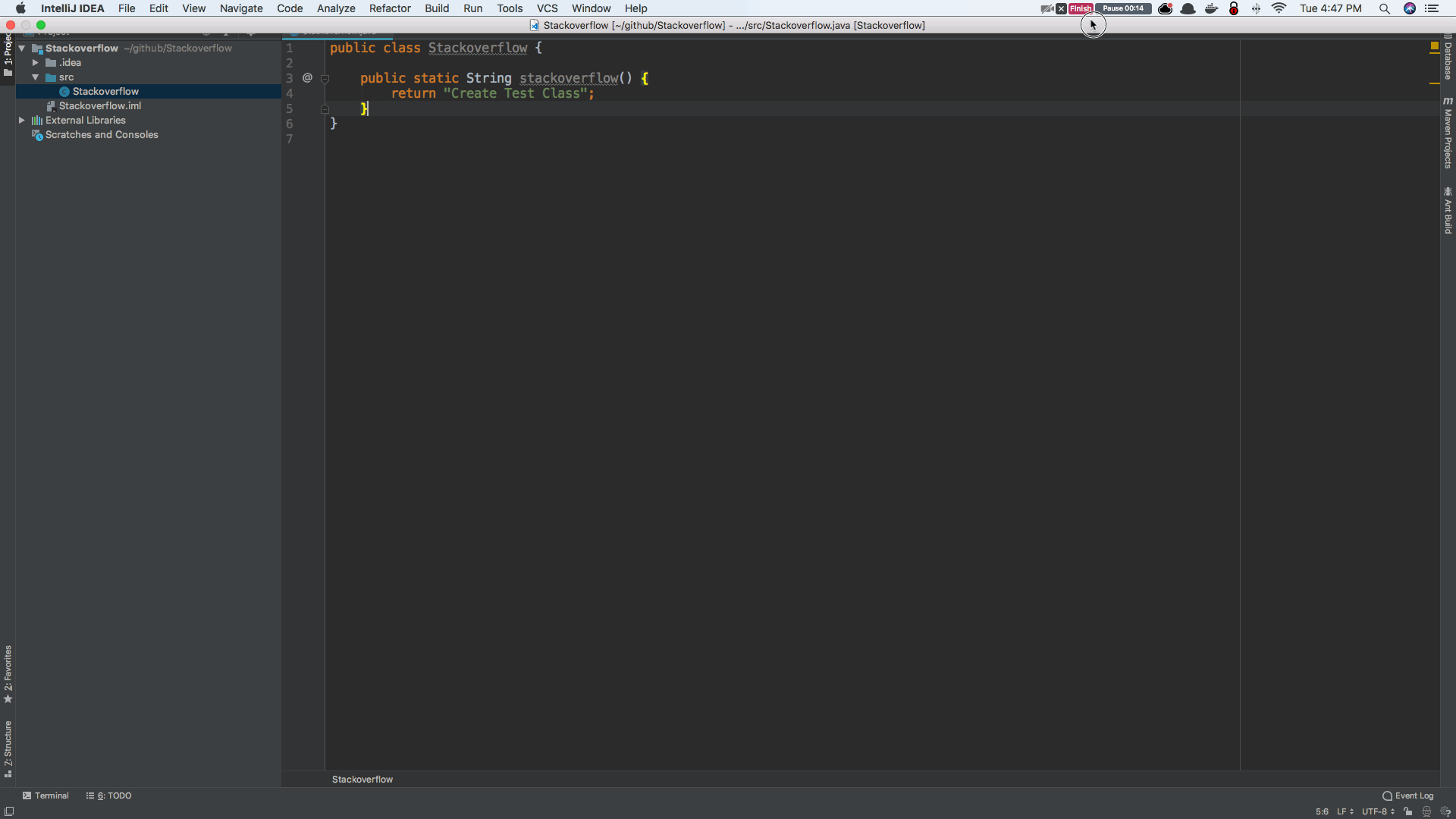Open the Terminal tool window
The image size is (1456, 819).
tap(45, 795)
